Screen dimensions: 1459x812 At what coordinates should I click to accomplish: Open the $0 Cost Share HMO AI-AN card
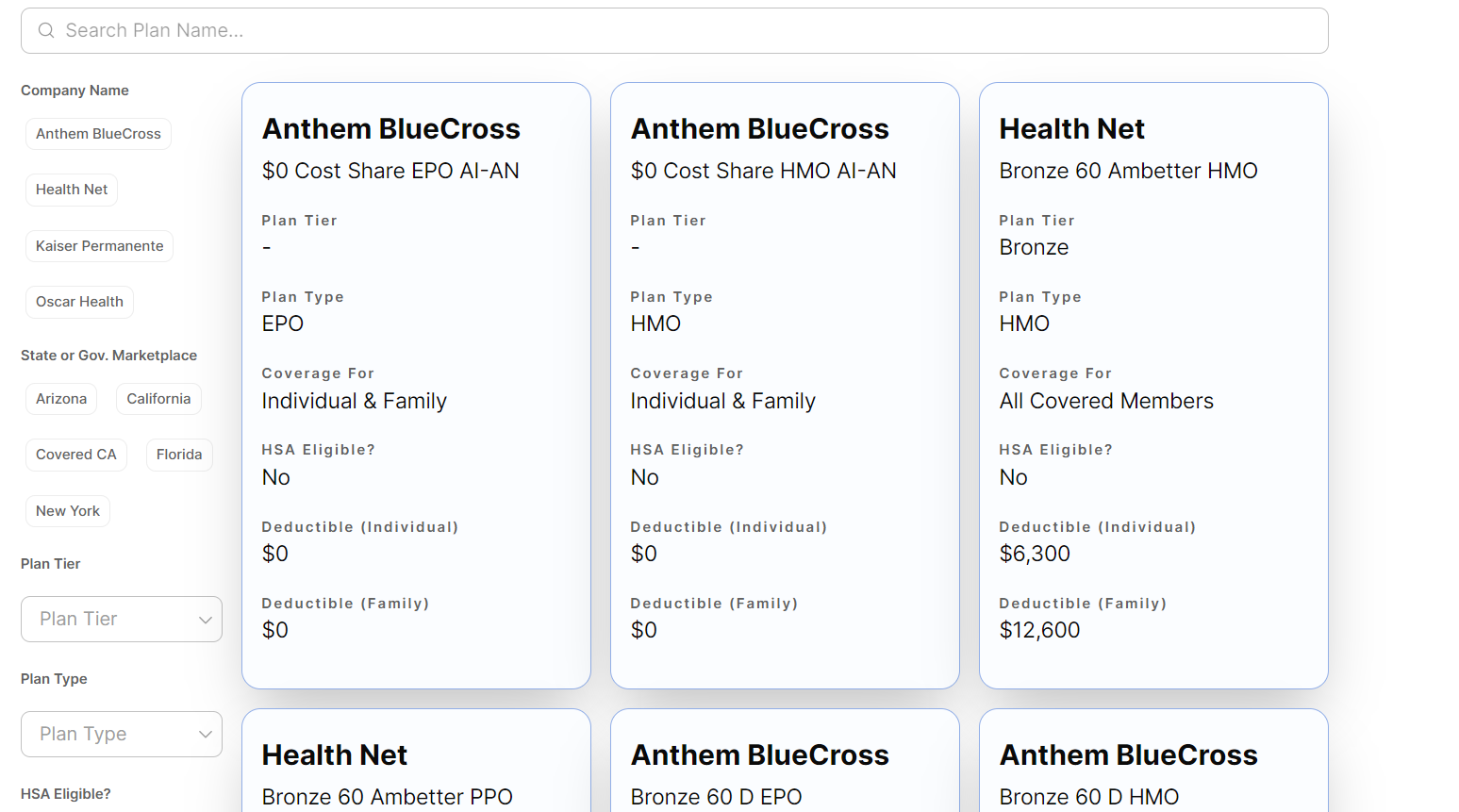click(785, 386)
